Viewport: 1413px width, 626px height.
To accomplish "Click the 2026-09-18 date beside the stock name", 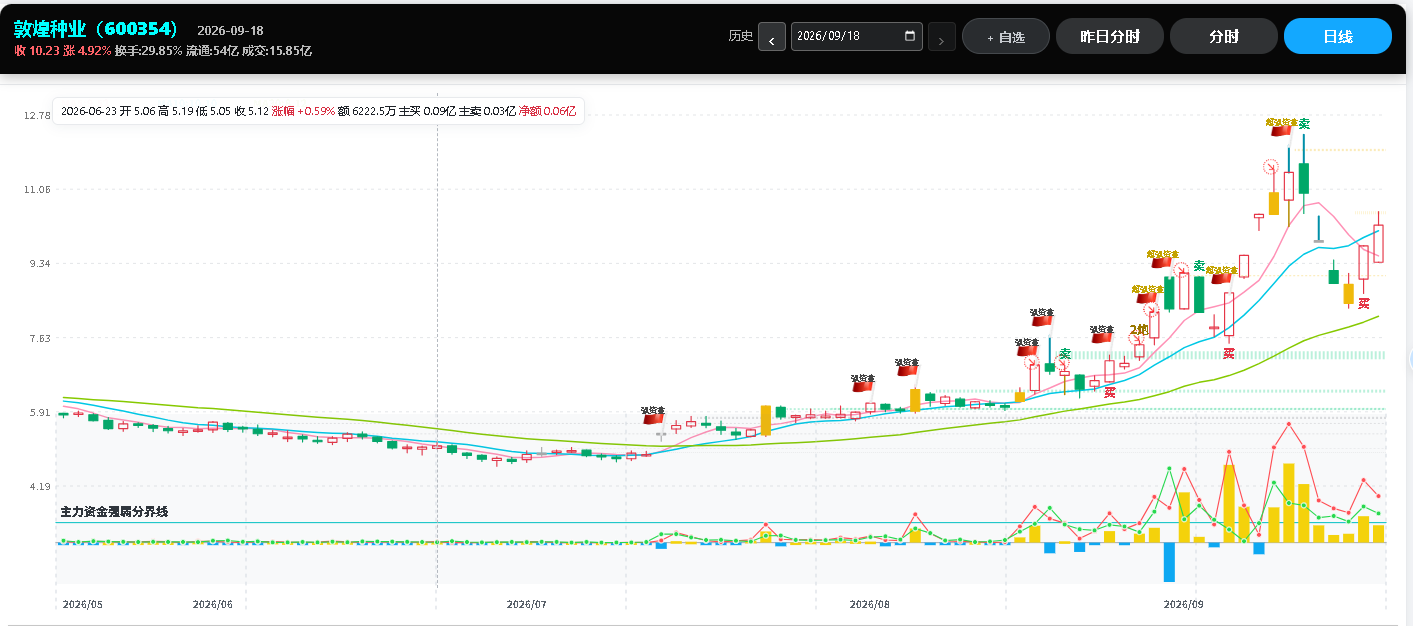I will click(230, 30).
